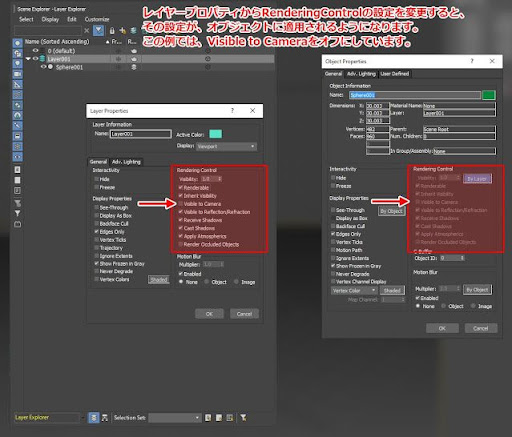
Task: Toggle Display Hidden eye icon in sidebar
Action: coord(17,157)
